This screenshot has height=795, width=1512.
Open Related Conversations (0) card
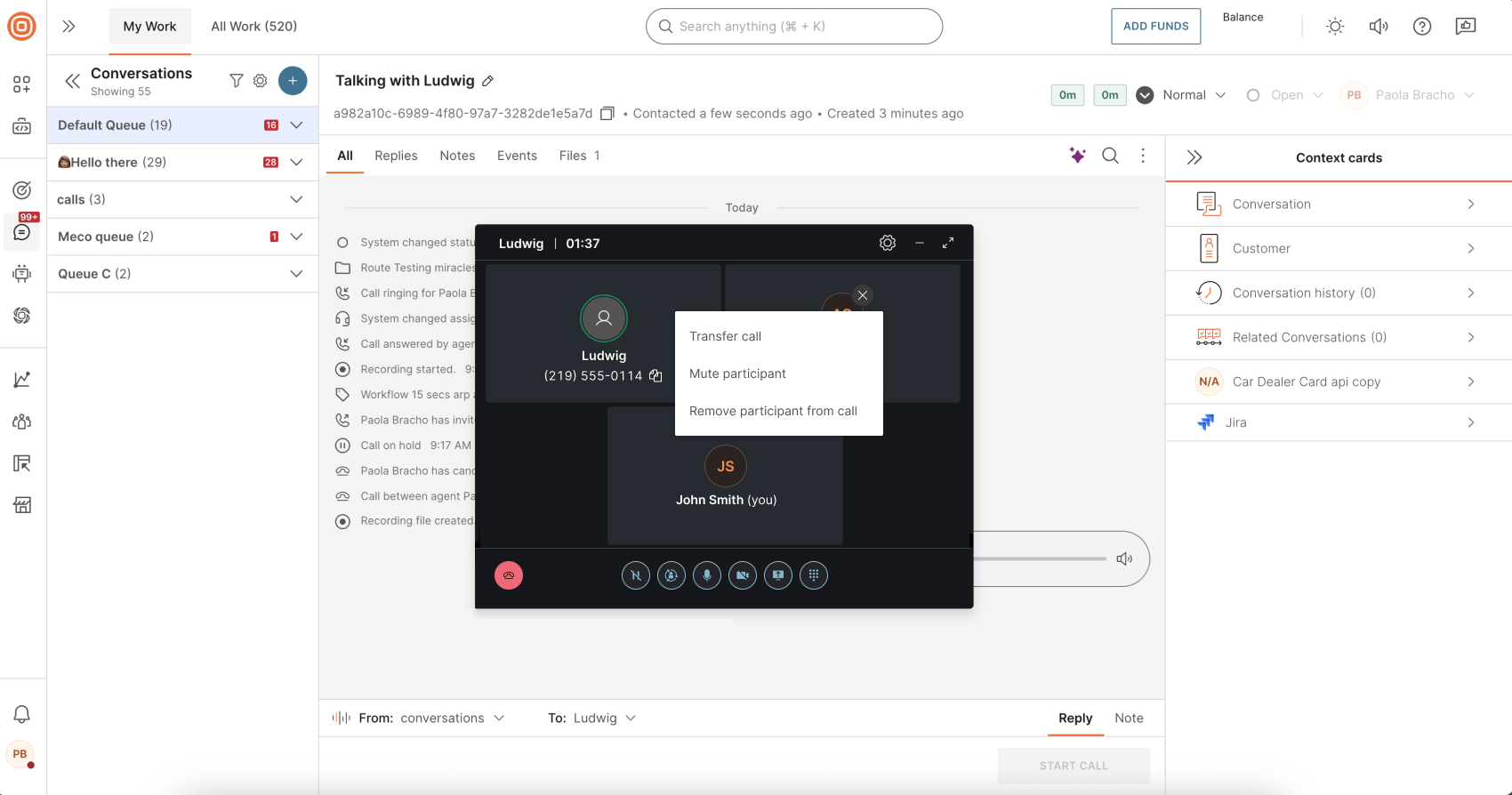coord(1339,338)
